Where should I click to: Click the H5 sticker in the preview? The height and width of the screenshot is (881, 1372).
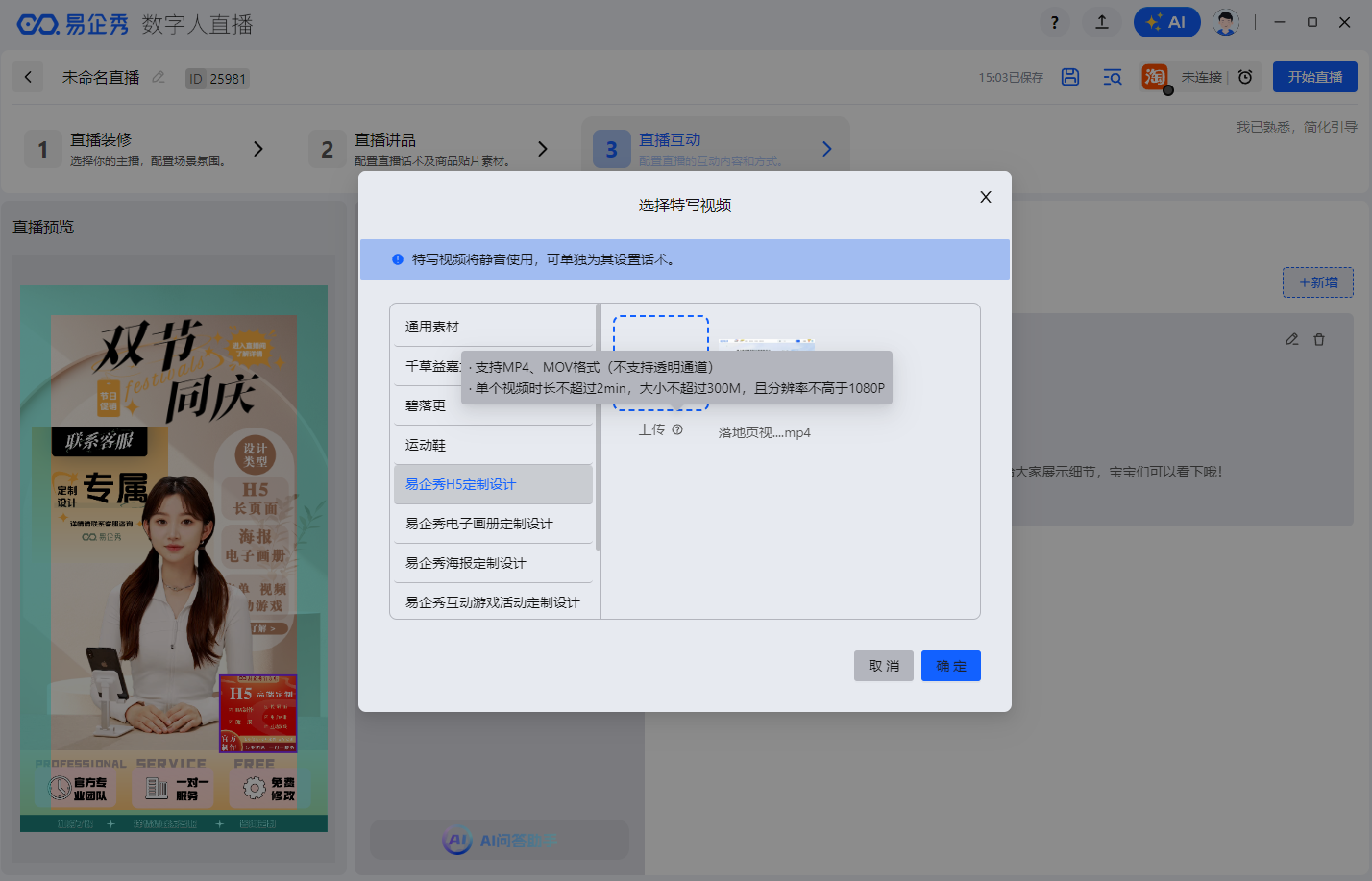coord(257,714)
